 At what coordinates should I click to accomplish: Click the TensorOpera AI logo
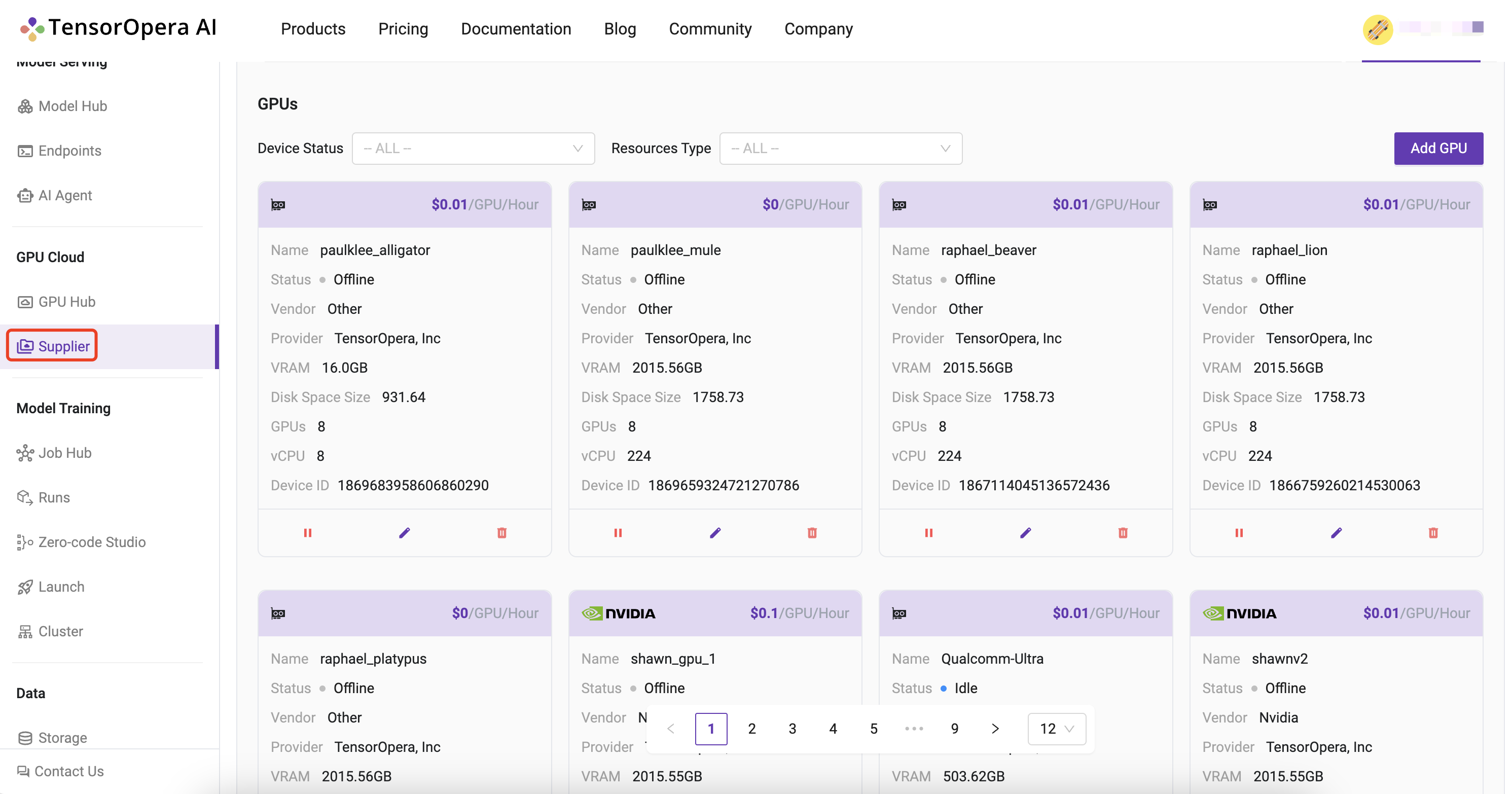[118, 27]
